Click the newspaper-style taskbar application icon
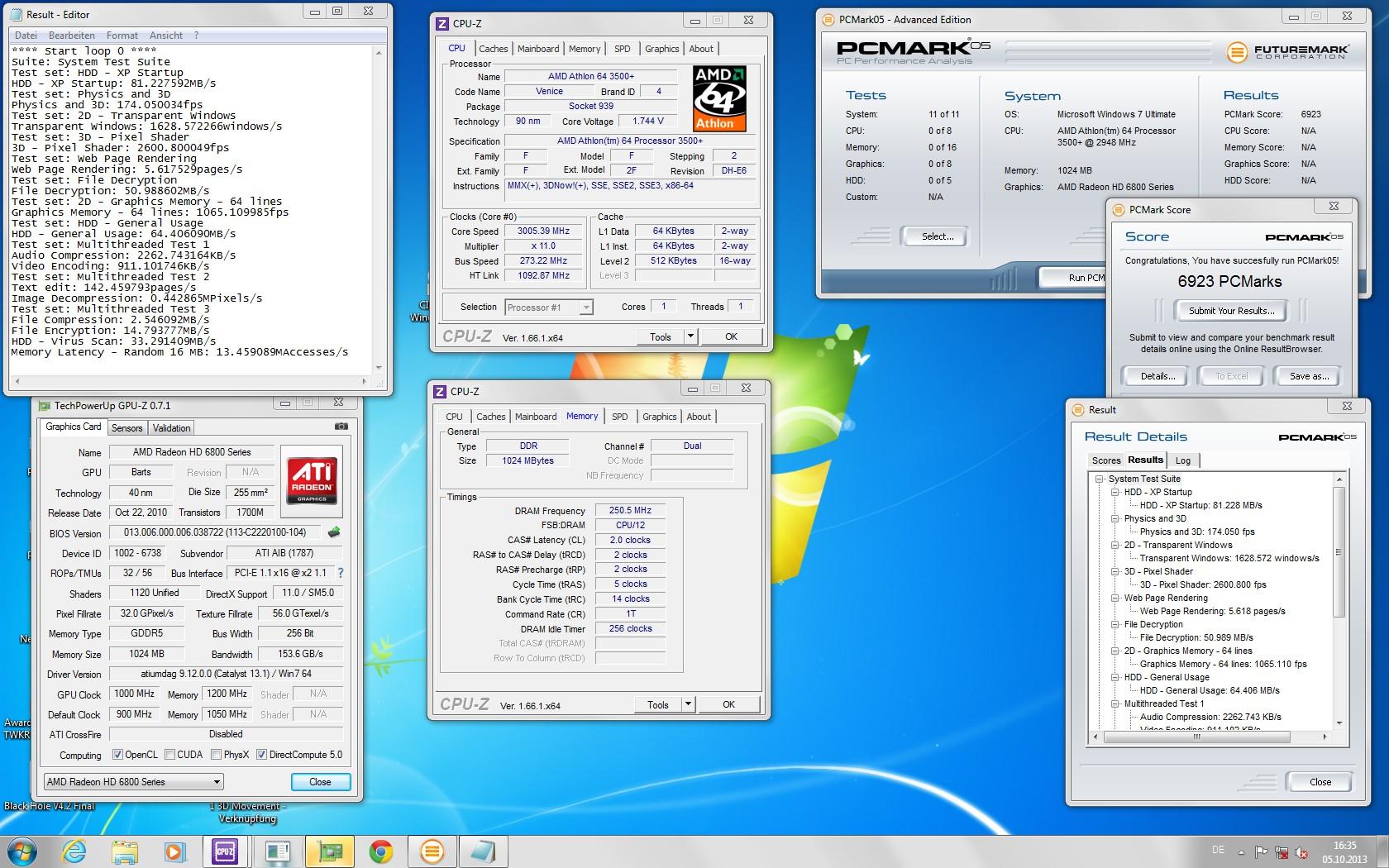 coord(278,851)
